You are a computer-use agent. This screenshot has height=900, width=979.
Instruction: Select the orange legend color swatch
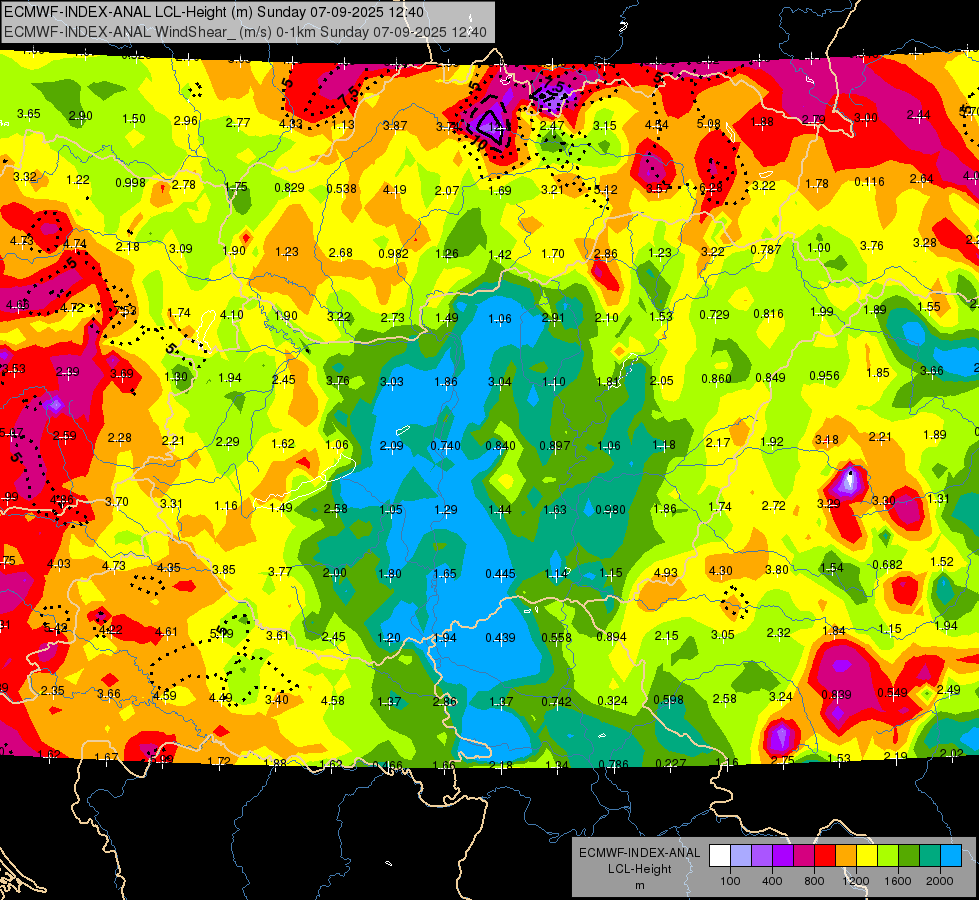[x=846, y=856]
